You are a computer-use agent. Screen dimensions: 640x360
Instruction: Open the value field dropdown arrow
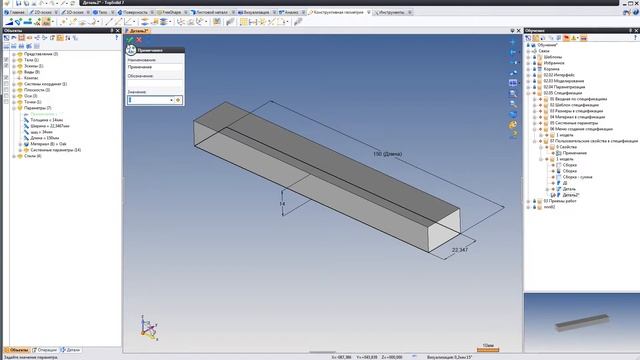pos(171,100)
